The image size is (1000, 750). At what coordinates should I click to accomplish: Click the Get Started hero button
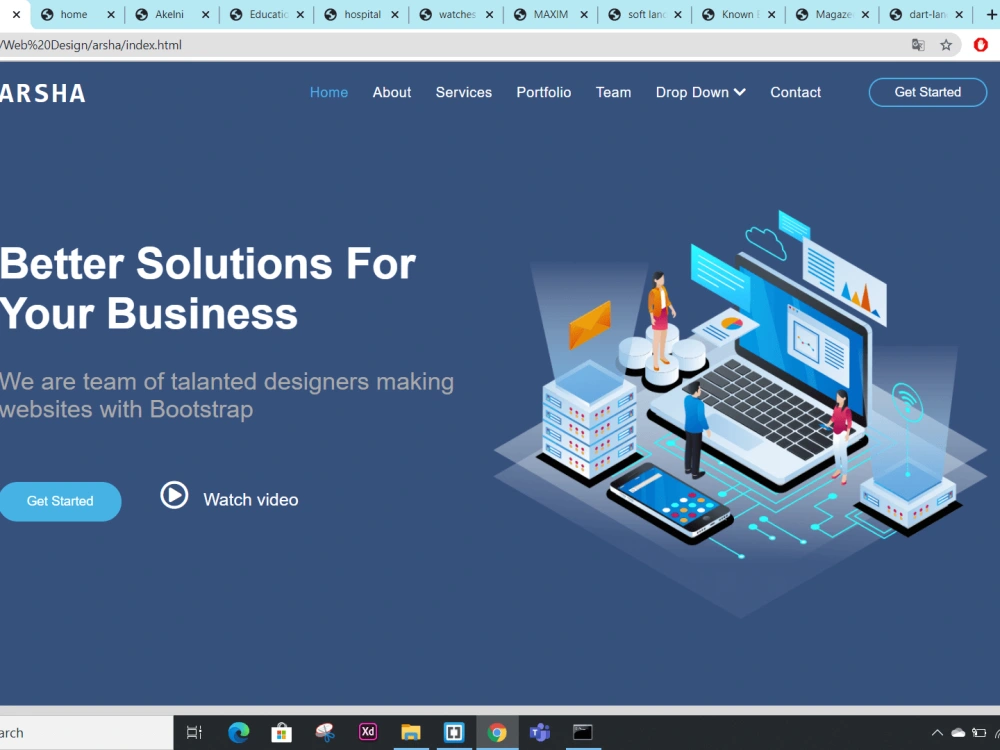click(59, 500)
